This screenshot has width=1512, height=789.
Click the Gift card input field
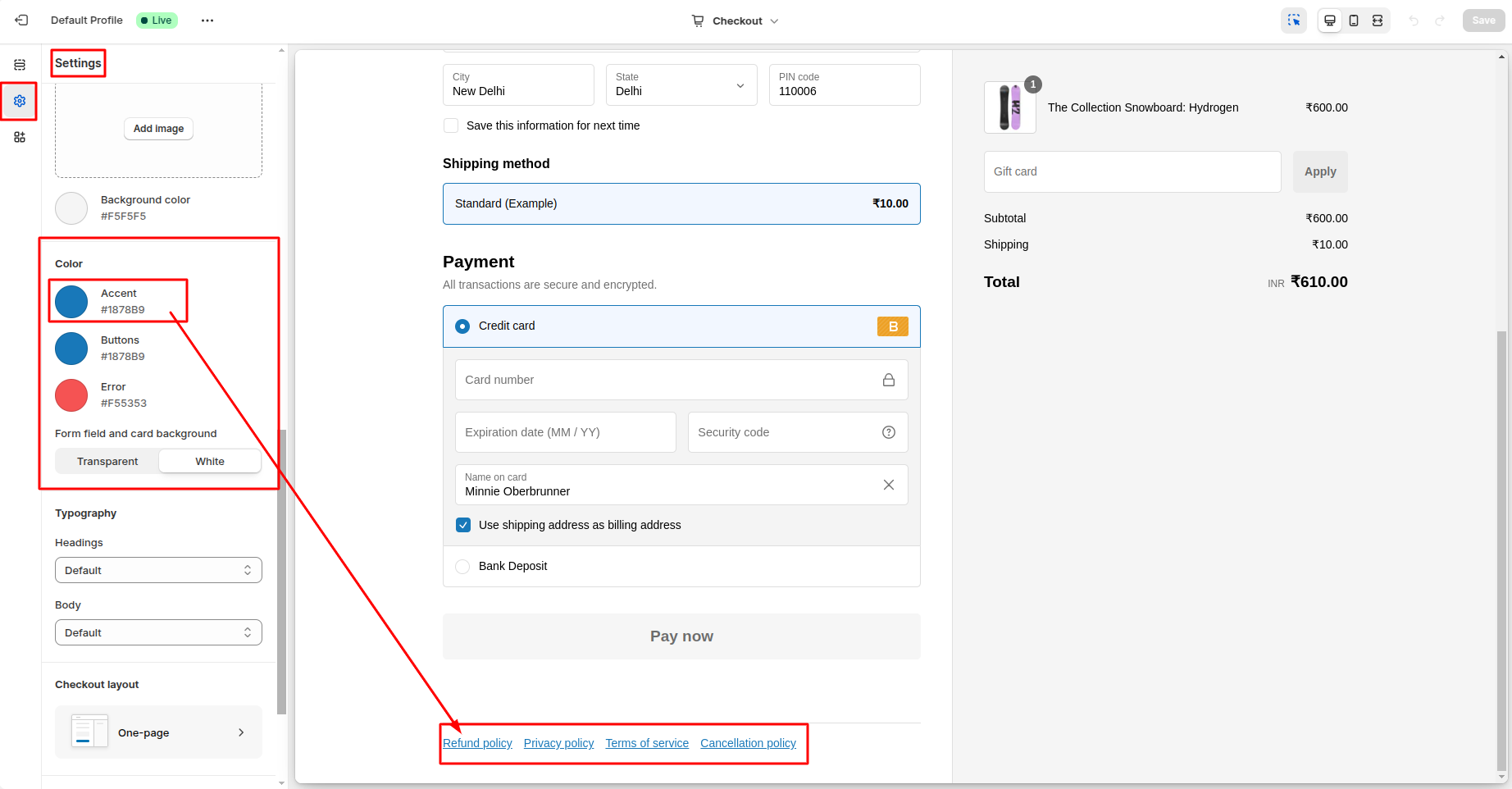point(1132,171)
